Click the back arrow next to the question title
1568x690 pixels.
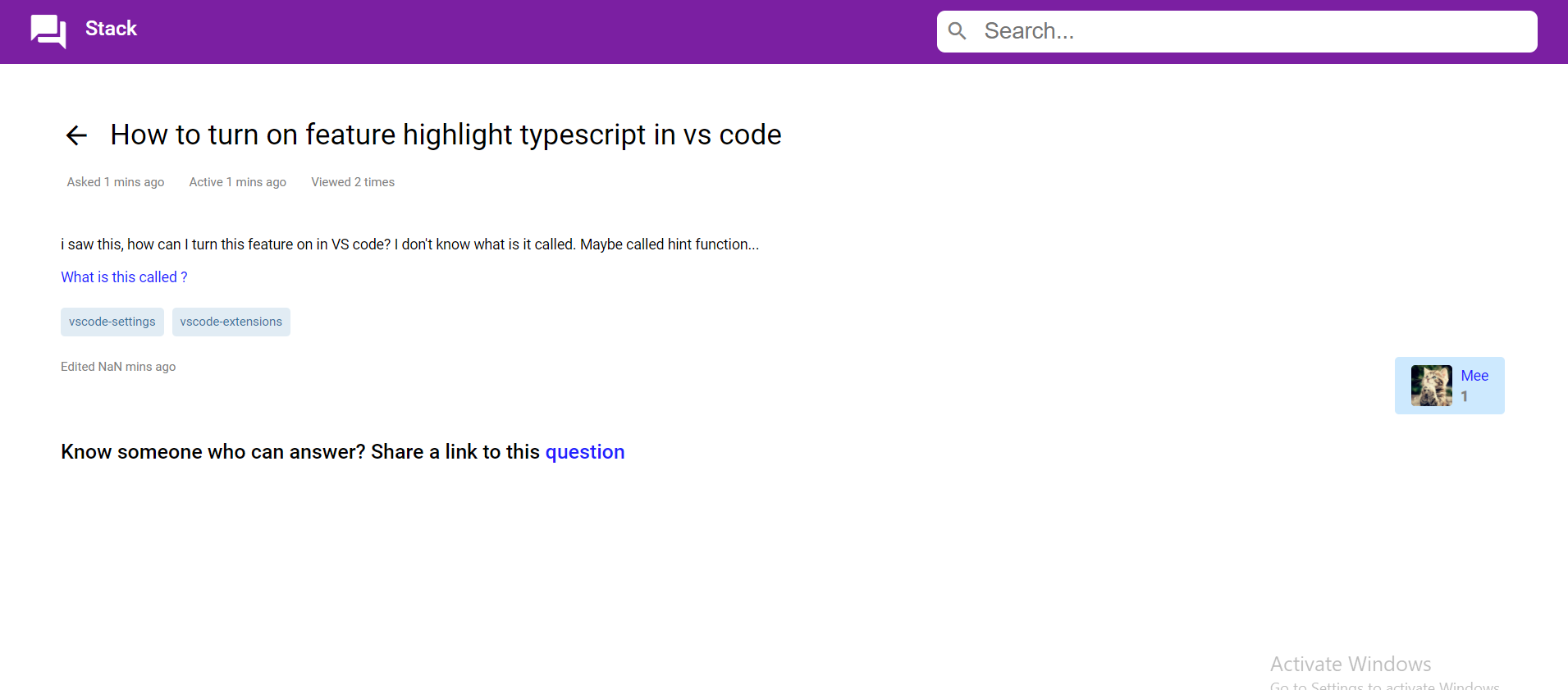pos(75,135)
